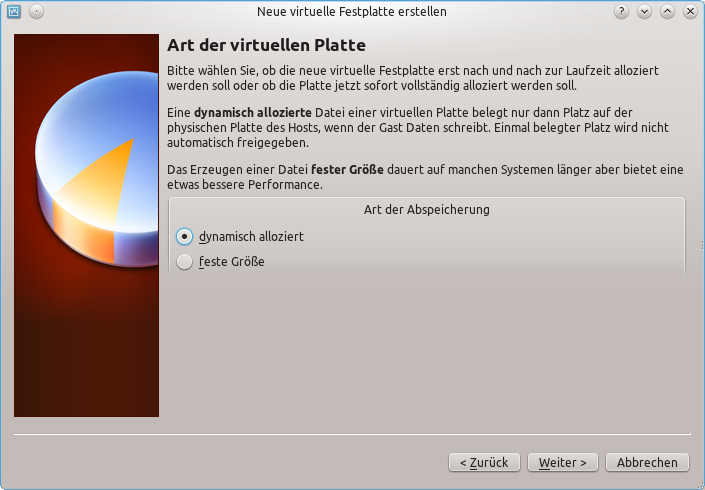
Task: Minimize the wizard window
Action: tap(645, 12)
